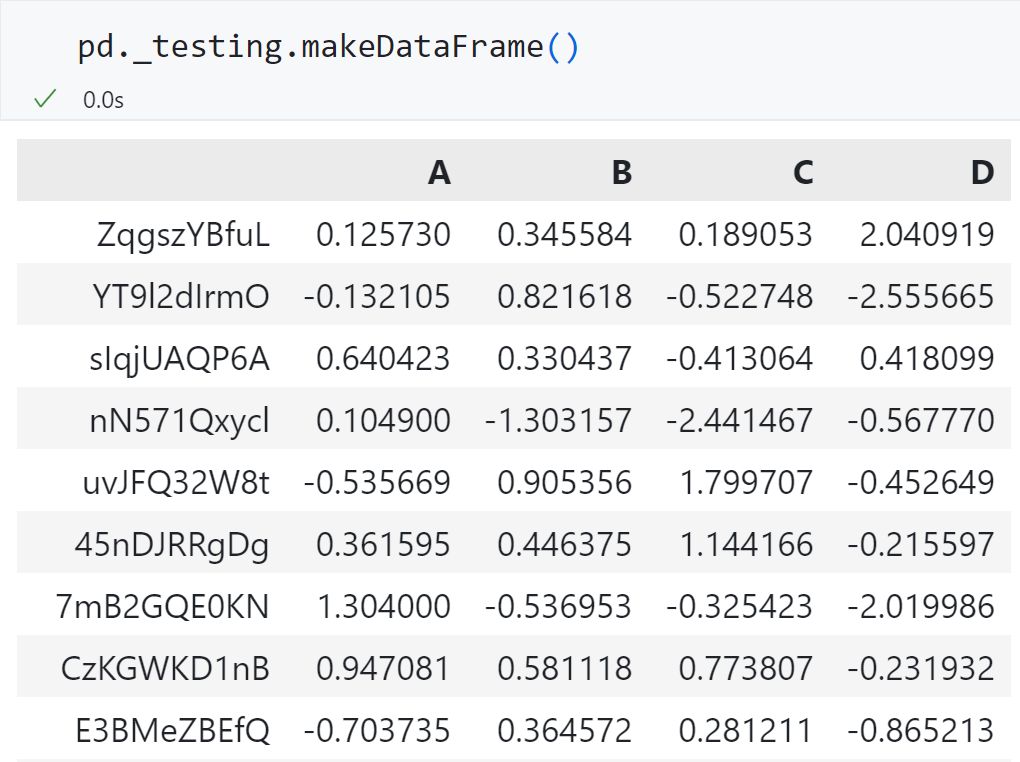
Task: Click cell value -0.413064
Action: pyautogui.click(x=740, y=359)
